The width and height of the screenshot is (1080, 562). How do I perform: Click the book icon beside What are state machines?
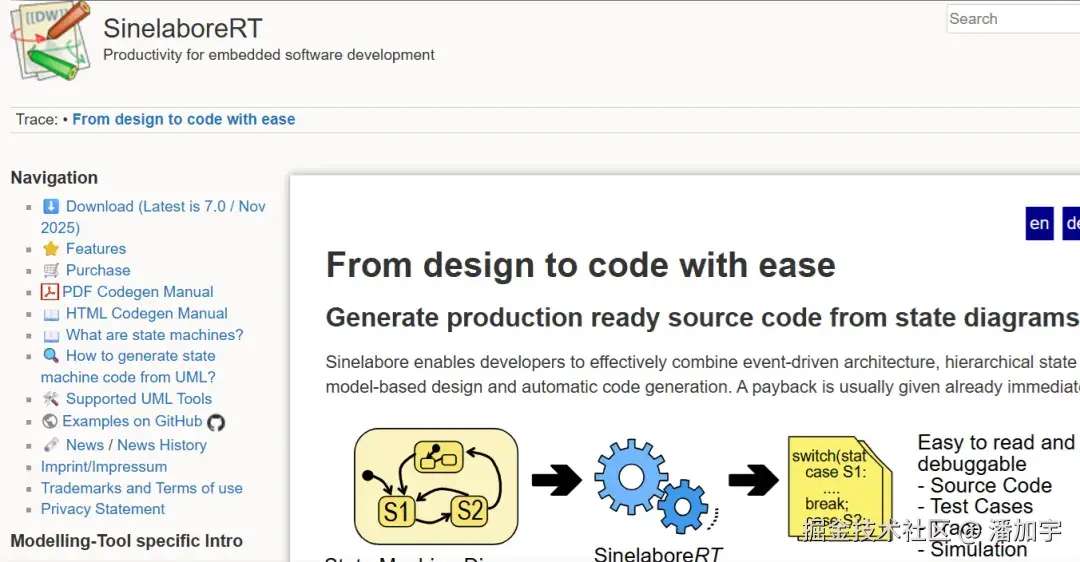(50, 335)
